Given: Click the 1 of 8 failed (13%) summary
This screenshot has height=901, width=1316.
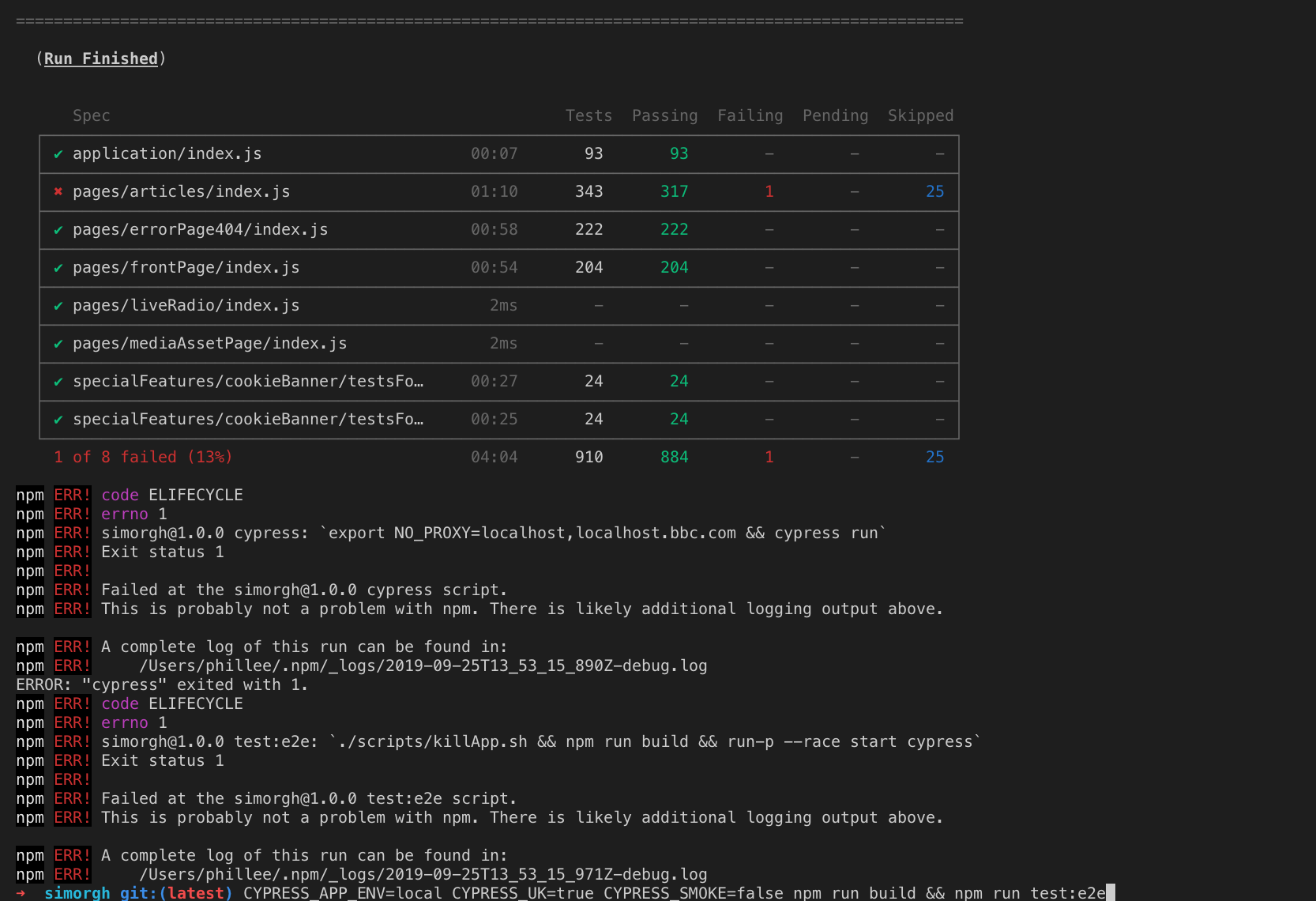Looking at the screenshot, I should 144,457.
